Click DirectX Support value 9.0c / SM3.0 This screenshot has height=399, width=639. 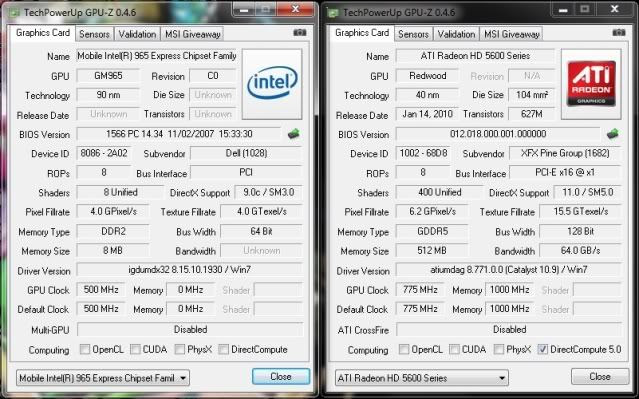click(269, 192)
